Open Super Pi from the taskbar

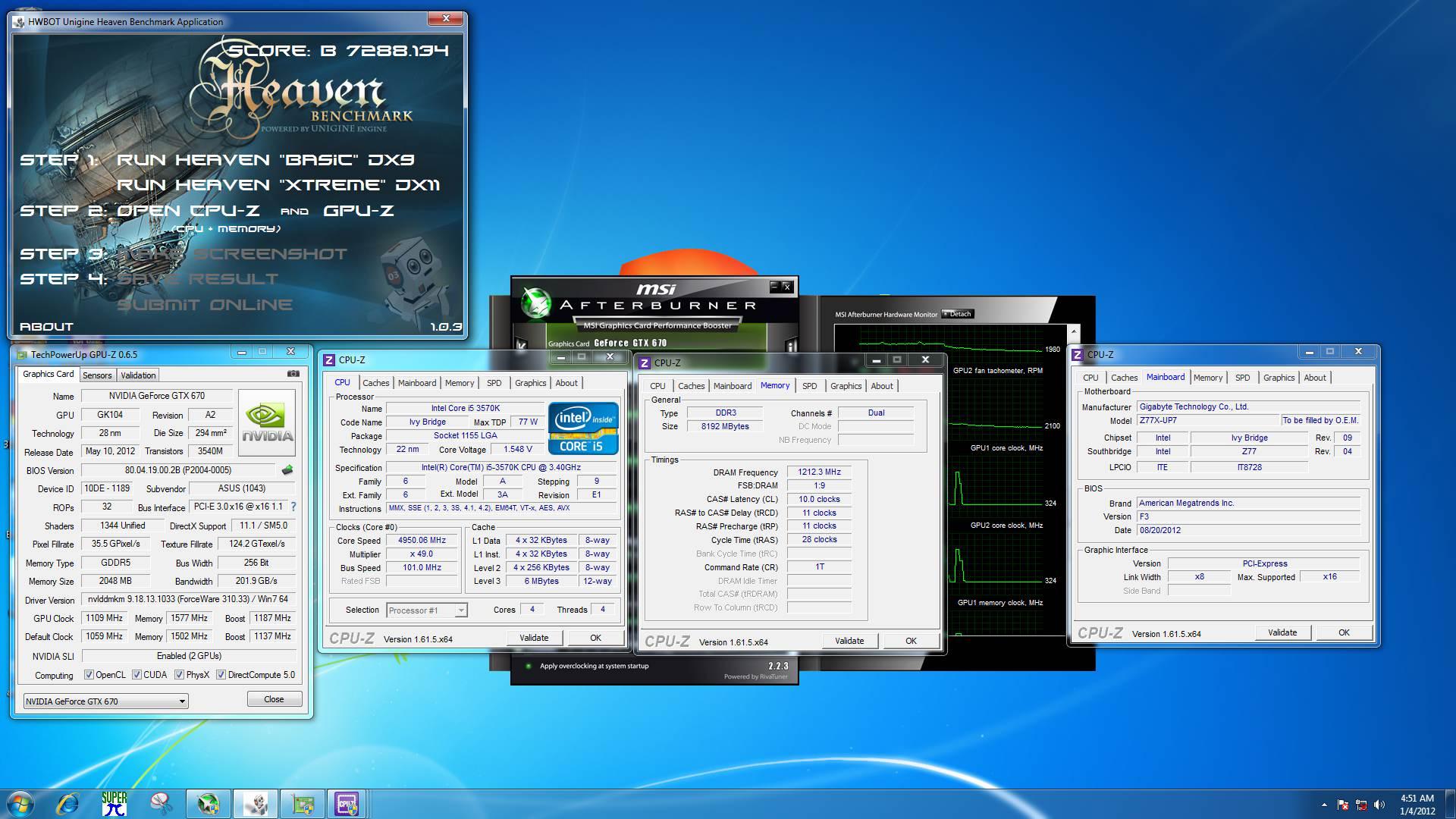click(x=115, y=804)
